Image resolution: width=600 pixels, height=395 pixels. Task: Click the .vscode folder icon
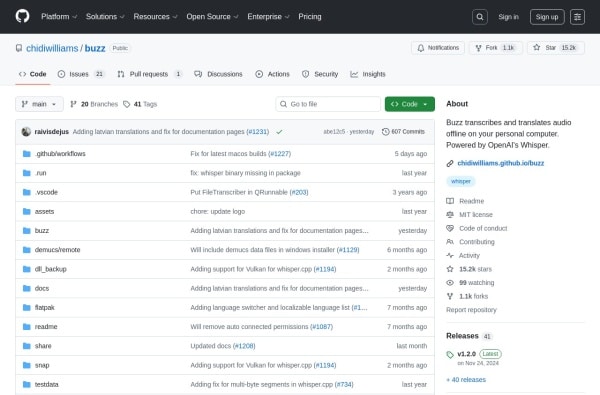point(26,192)
